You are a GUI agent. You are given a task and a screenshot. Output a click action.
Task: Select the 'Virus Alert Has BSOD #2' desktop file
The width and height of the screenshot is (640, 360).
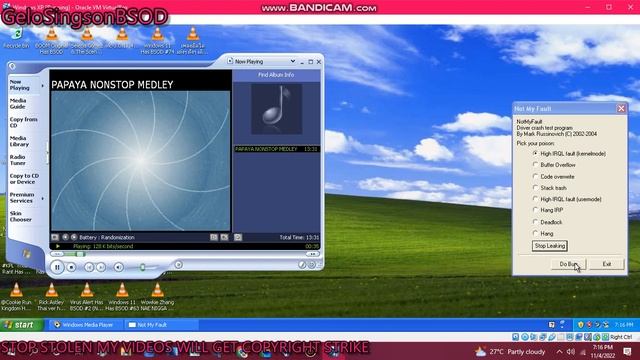click(x=87, y=296)
